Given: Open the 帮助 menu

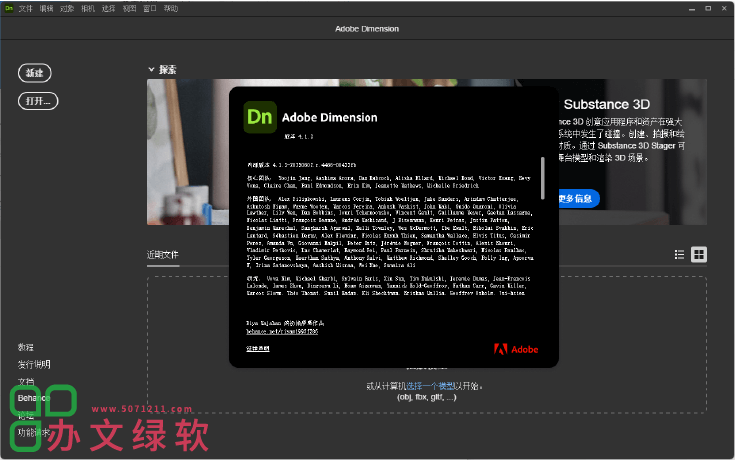Looking at the screenshot, I should pos(171,8).
